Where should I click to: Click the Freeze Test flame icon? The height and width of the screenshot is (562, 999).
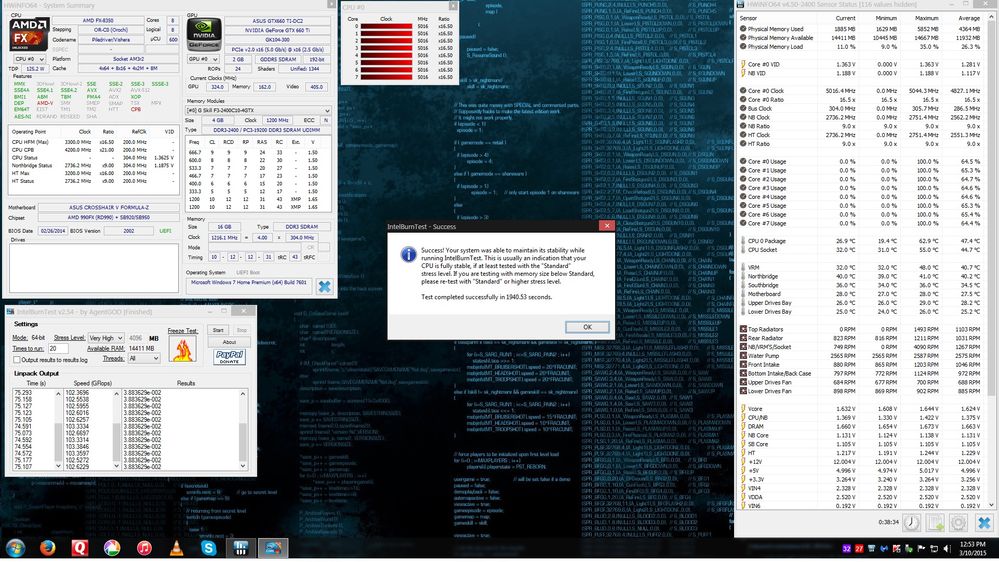point(182,349)
